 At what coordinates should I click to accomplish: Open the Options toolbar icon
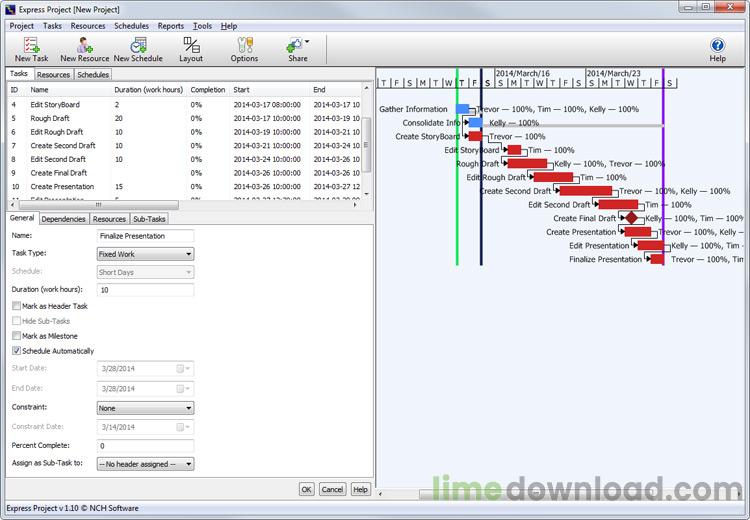coord(244,45)
